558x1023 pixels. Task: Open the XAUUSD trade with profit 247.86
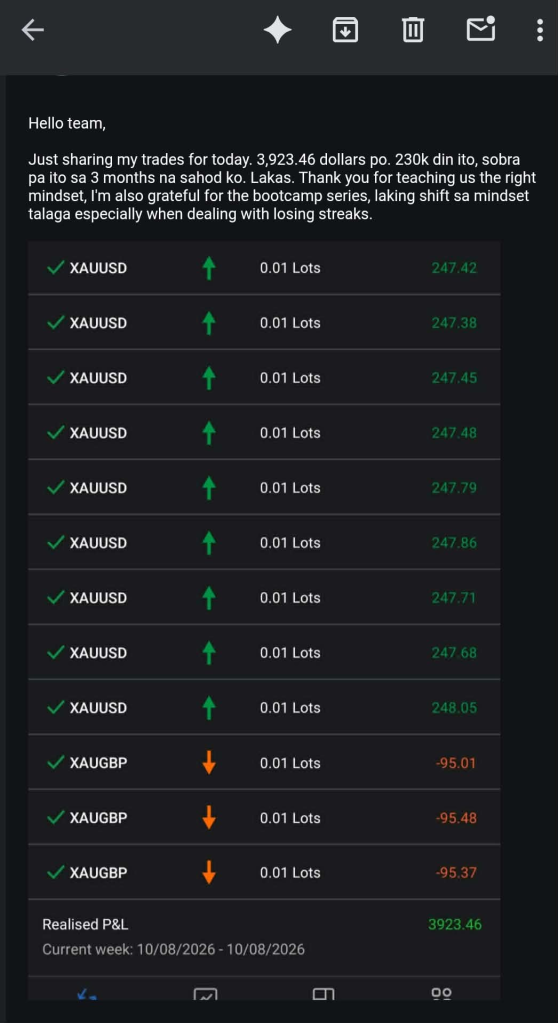pos(264,542)
